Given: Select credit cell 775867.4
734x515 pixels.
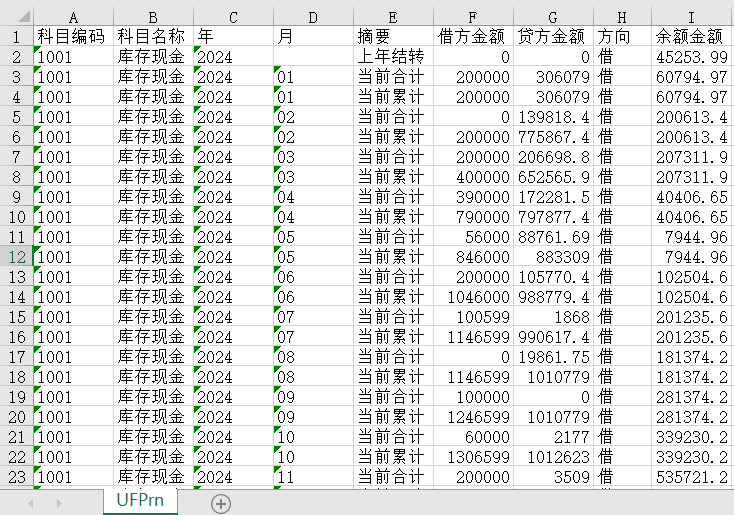Looking at the screenshot, I should point(554,137).
